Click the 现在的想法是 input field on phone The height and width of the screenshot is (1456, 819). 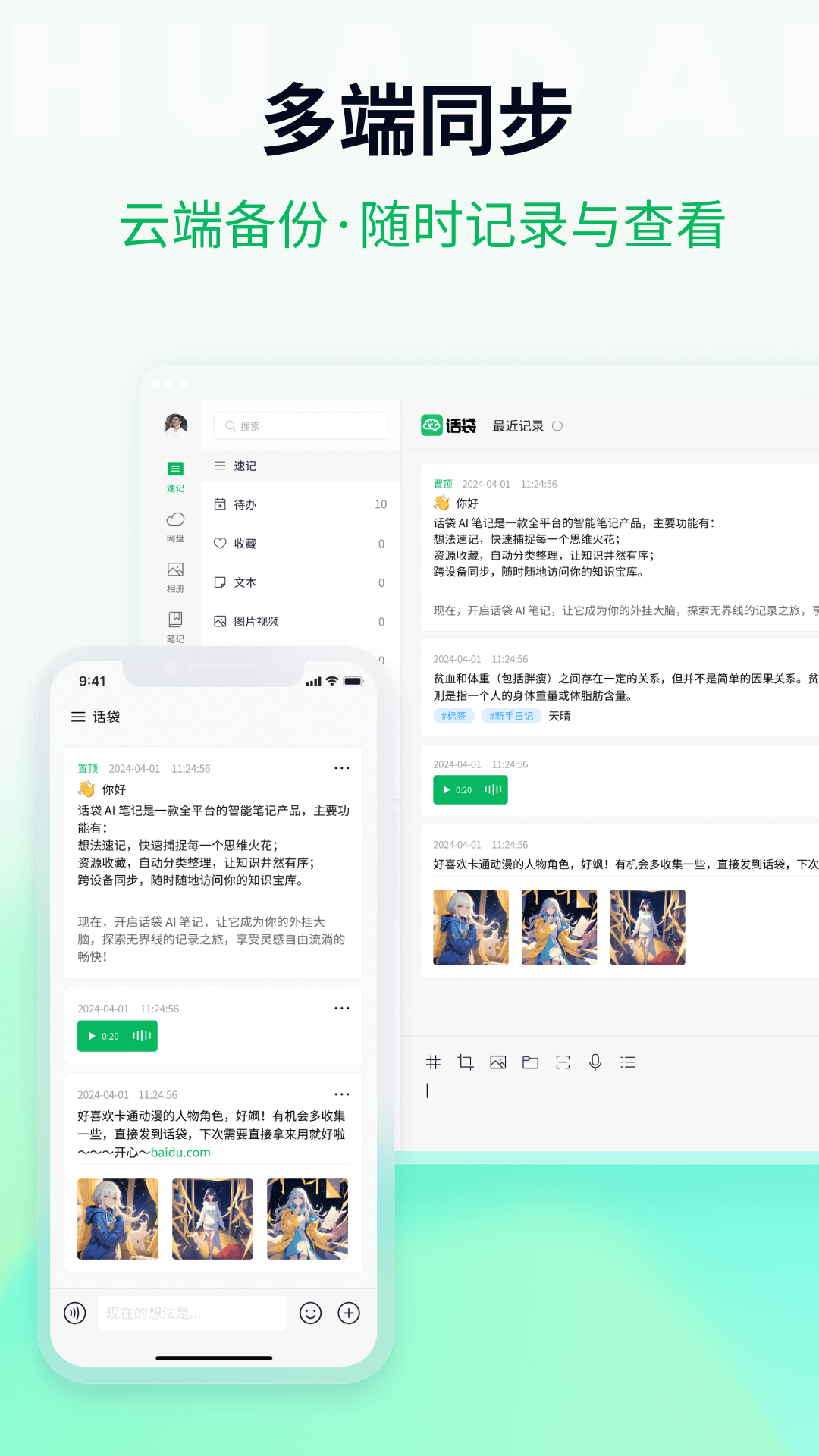click(193, 1313)
